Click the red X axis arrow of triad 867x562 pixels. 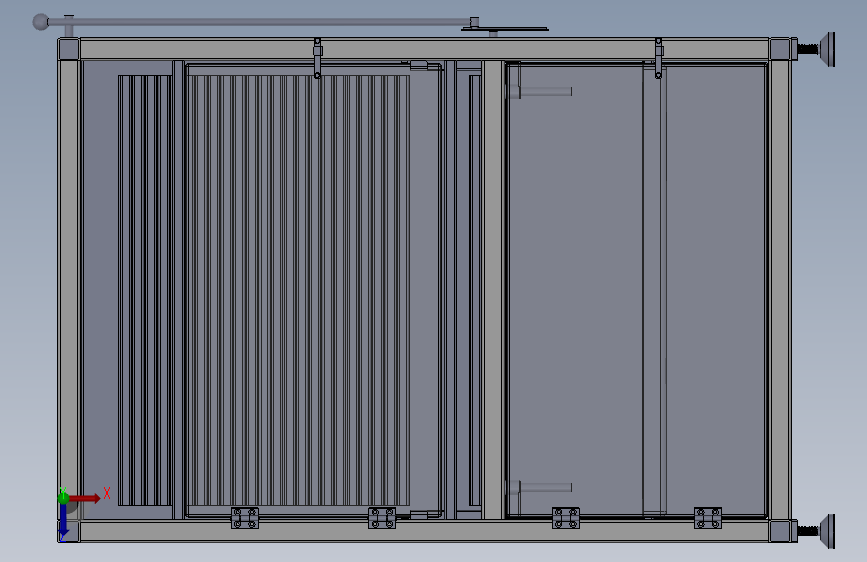pos(85,498)
